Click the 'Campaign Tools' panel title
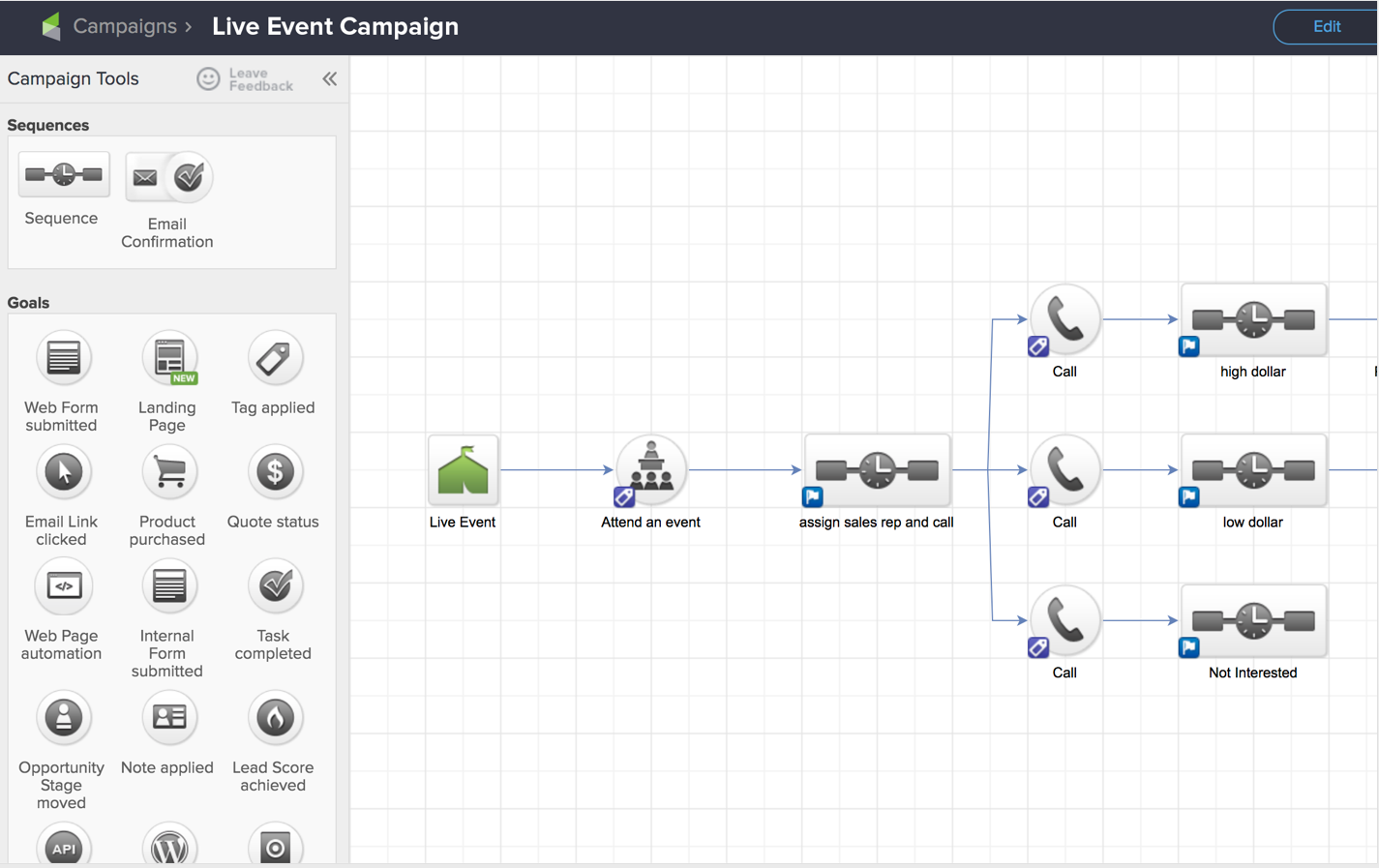 tap(74, 79)
